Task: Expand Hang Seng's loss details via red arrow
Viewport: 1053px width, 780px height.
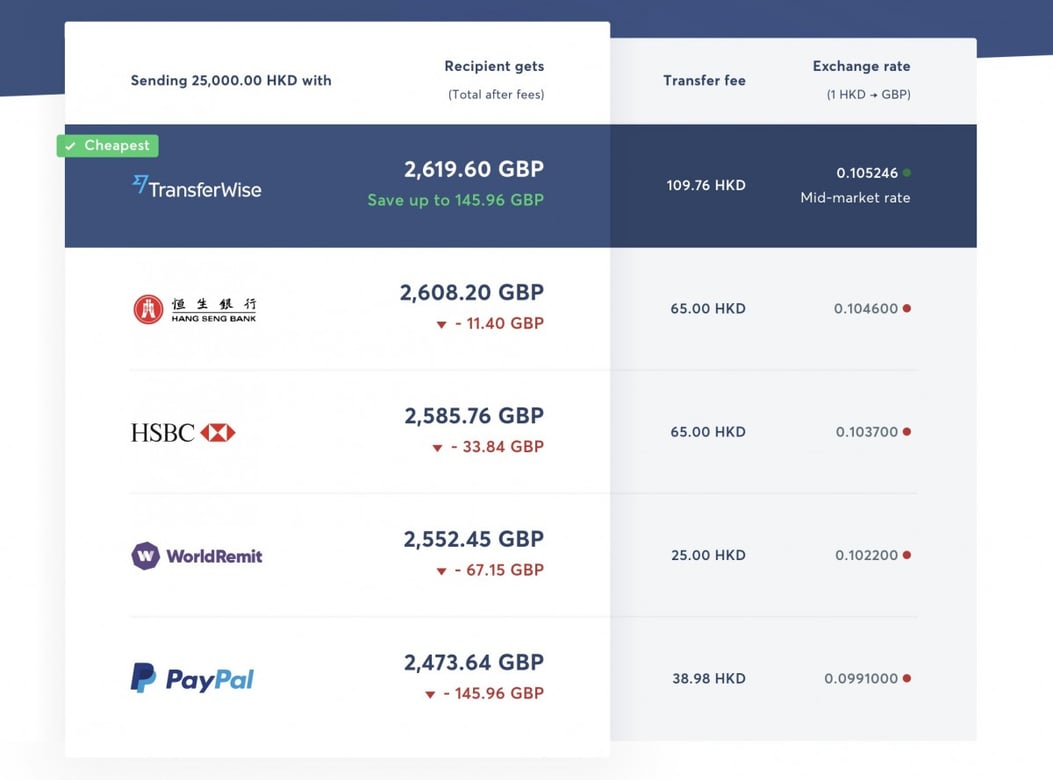Action: pyautogui.click(x=441, y=324)
